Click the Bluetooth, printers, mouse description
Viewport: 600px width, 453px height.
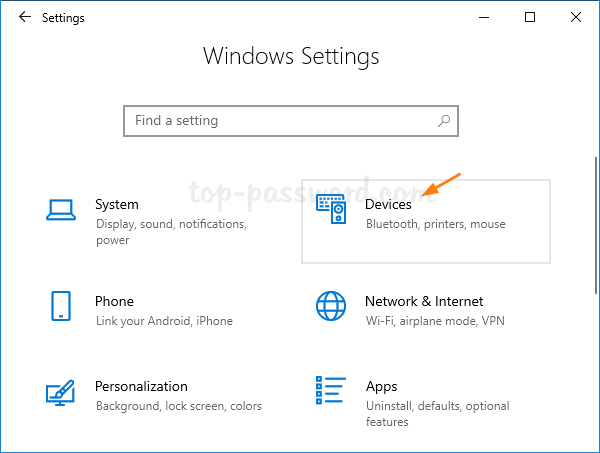coord(435,224)
